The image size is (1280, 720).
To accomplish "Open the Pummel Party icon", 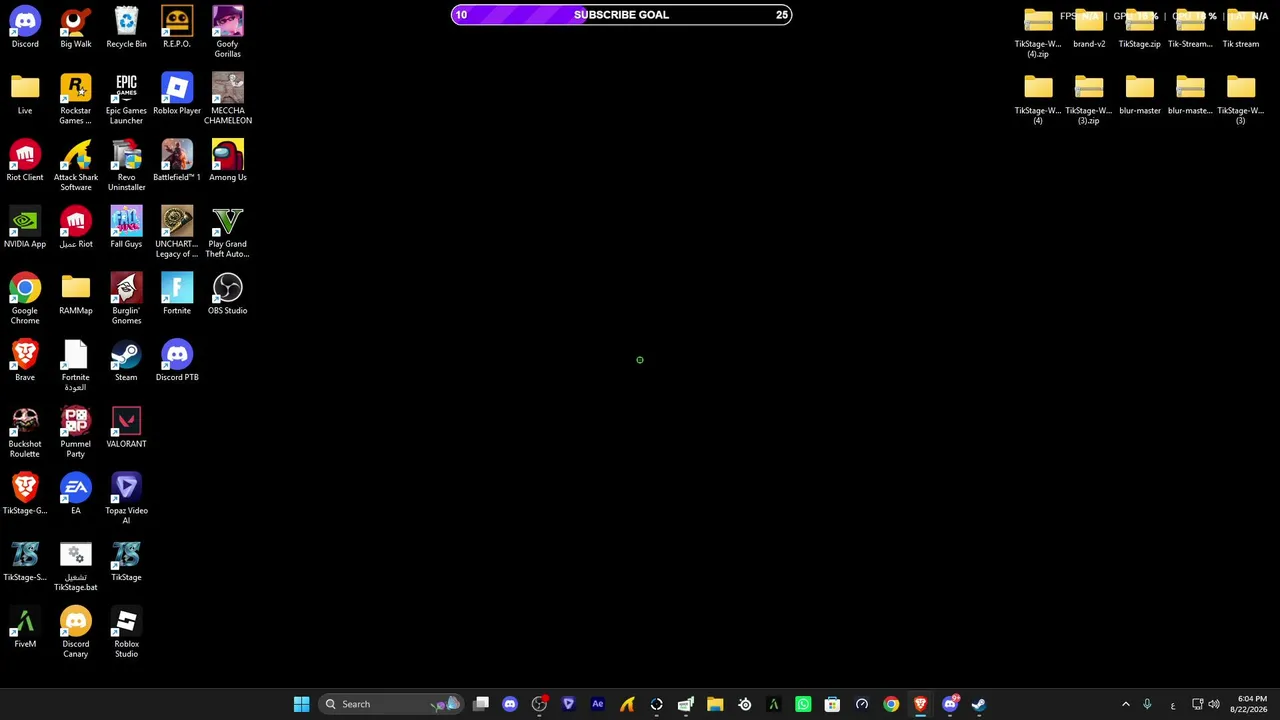I will pos(76,432).
